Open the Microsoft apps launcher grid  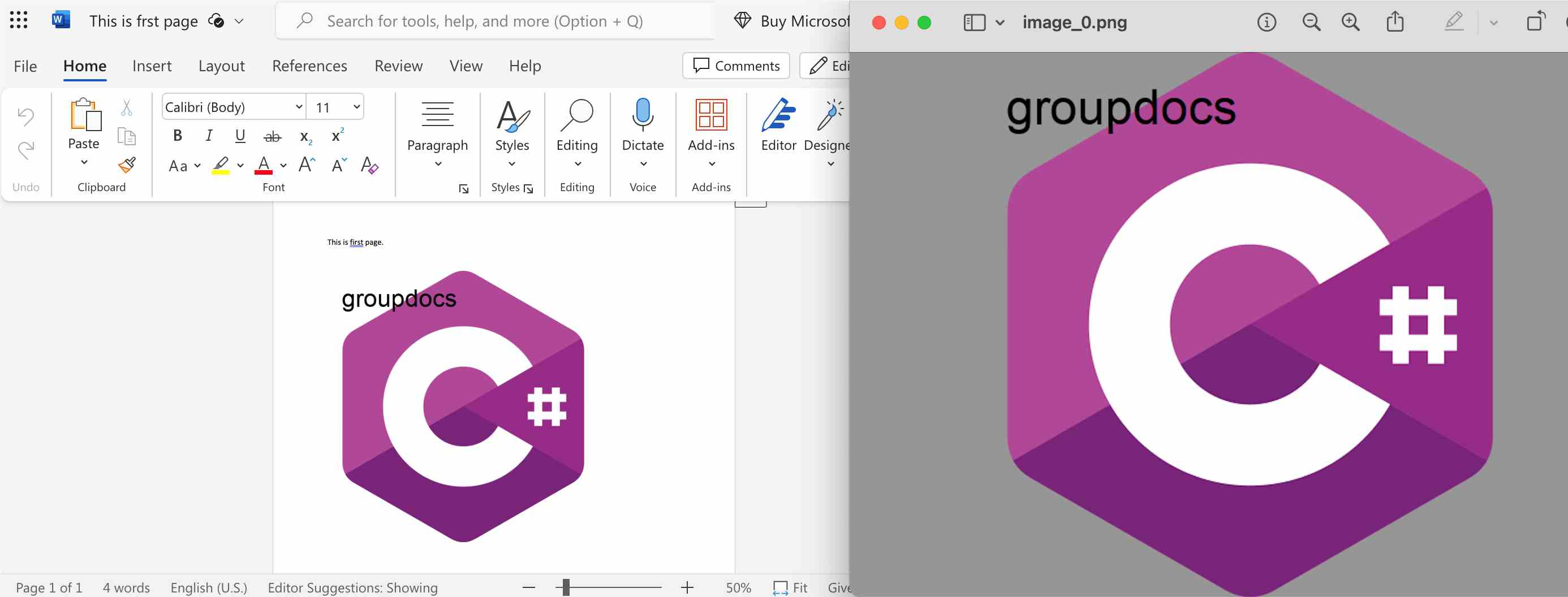pyautogui.click(x=19, y=21)
